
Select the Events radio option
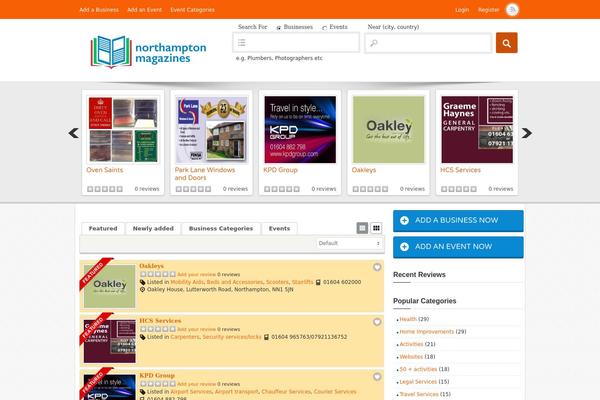point(324,28)
